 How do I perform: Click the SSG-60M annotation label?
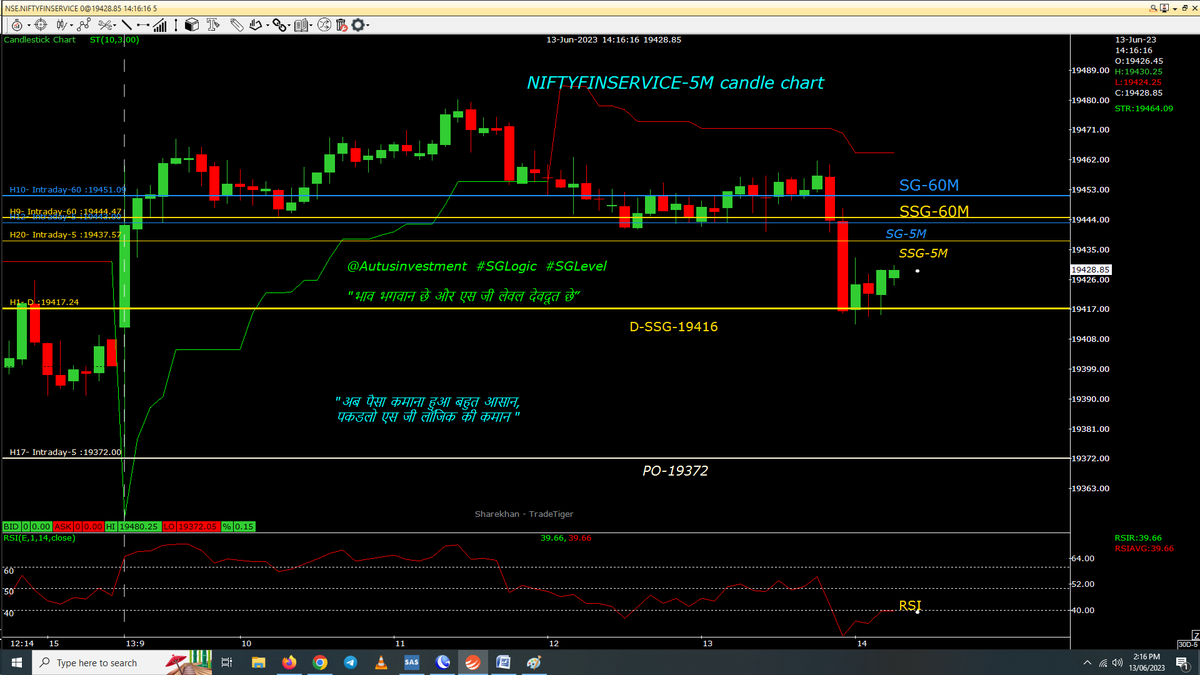[x=934, y=211]
